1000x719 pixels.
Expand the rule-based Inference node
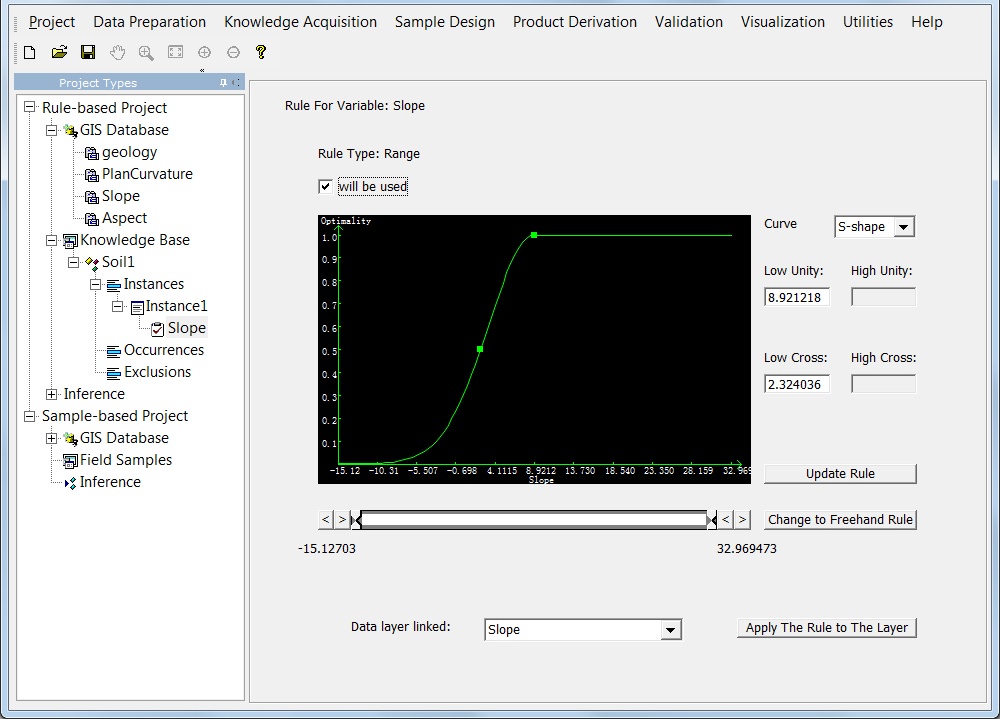(51, 394)
